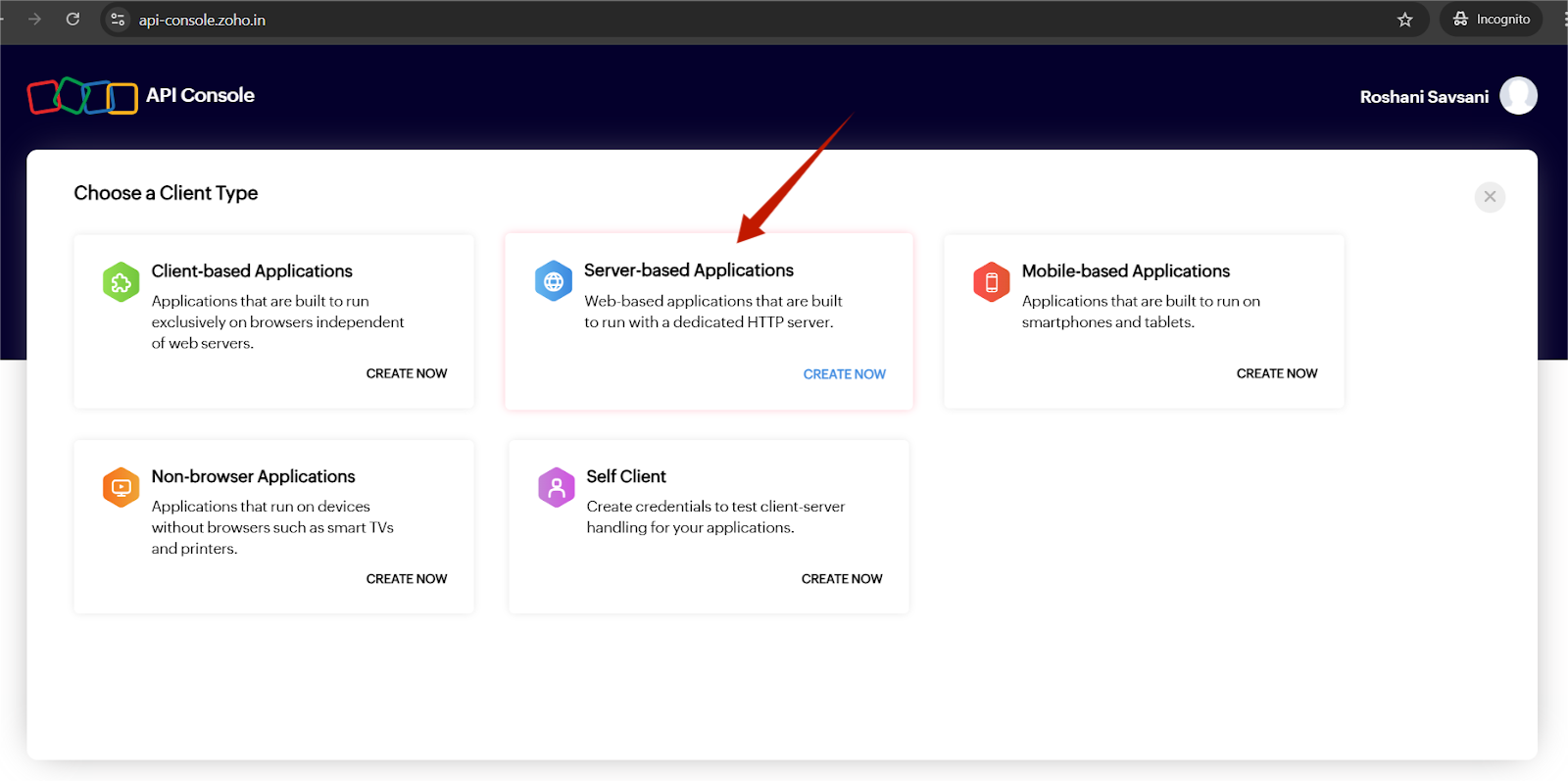Reload the page in browser
Image resolution: width=1568 pixels, height=781 pixels.
pyautogui.click(x=73, y=20)
